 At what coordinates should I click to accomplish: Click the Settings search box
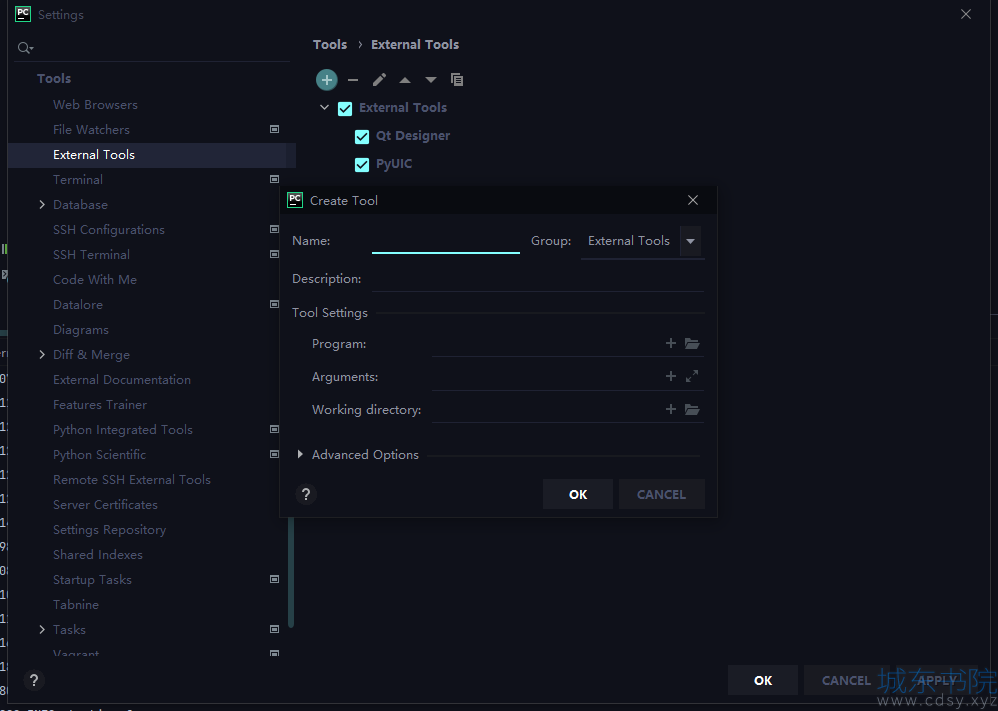(x=152, y=48)
